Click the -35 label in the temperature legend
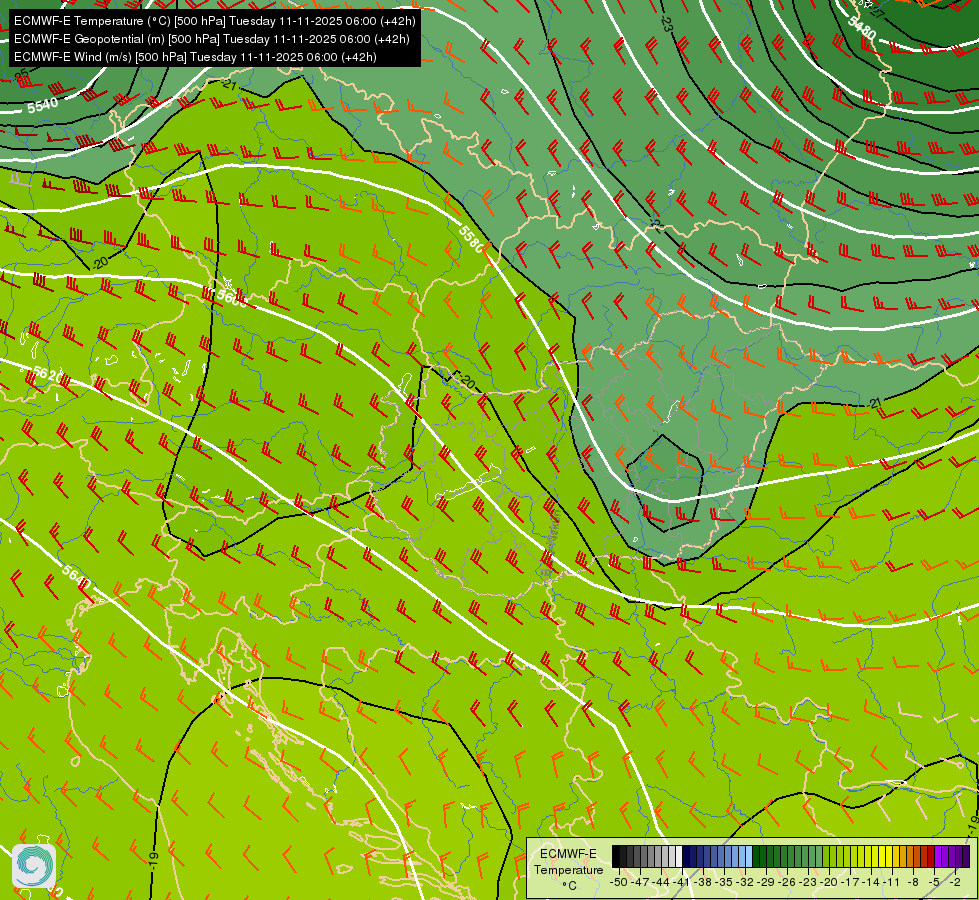Viewport: 979px width, 900px height. pyautogui.click(x=724, y=882)
